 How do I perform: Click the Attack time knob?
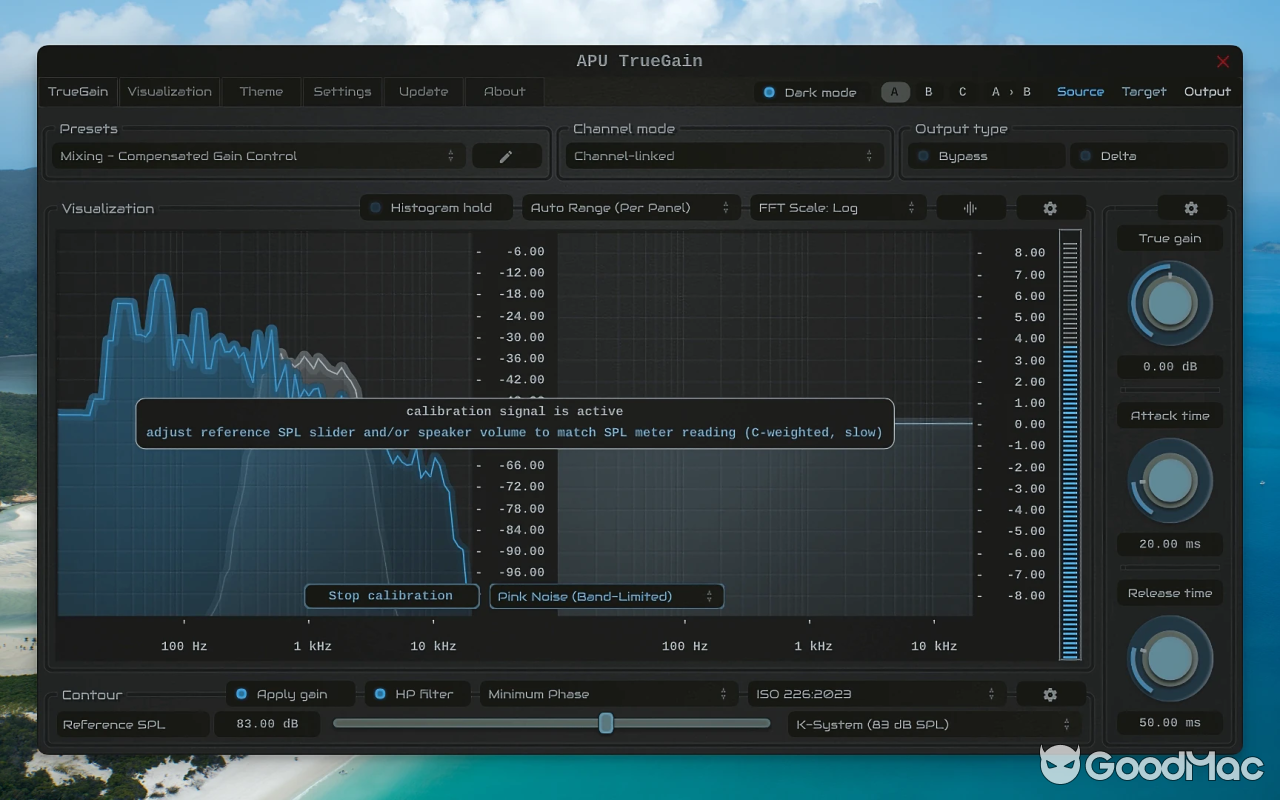[x=1169, y=481]
